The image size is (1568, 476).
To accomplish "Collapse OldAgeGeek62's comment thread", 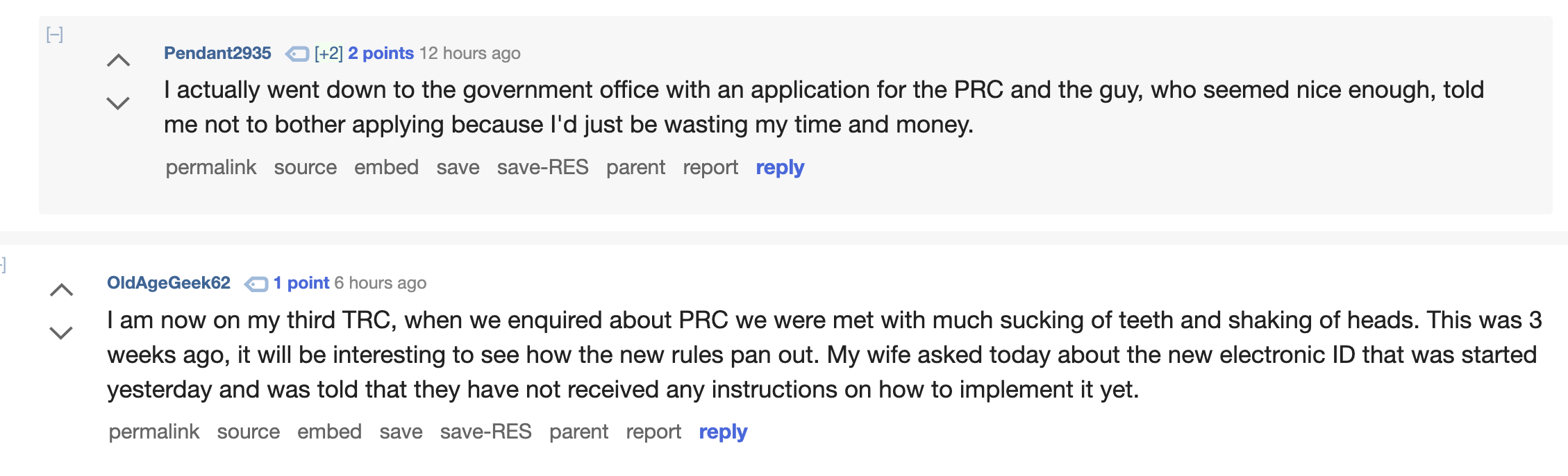I will (x=3, y=264).
